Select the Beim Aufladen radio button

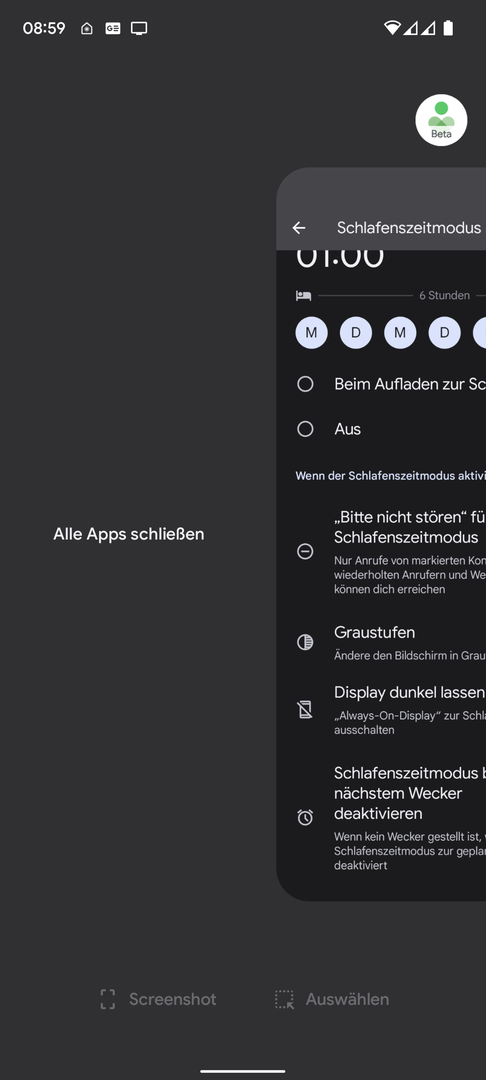click(x=305, y=384)
